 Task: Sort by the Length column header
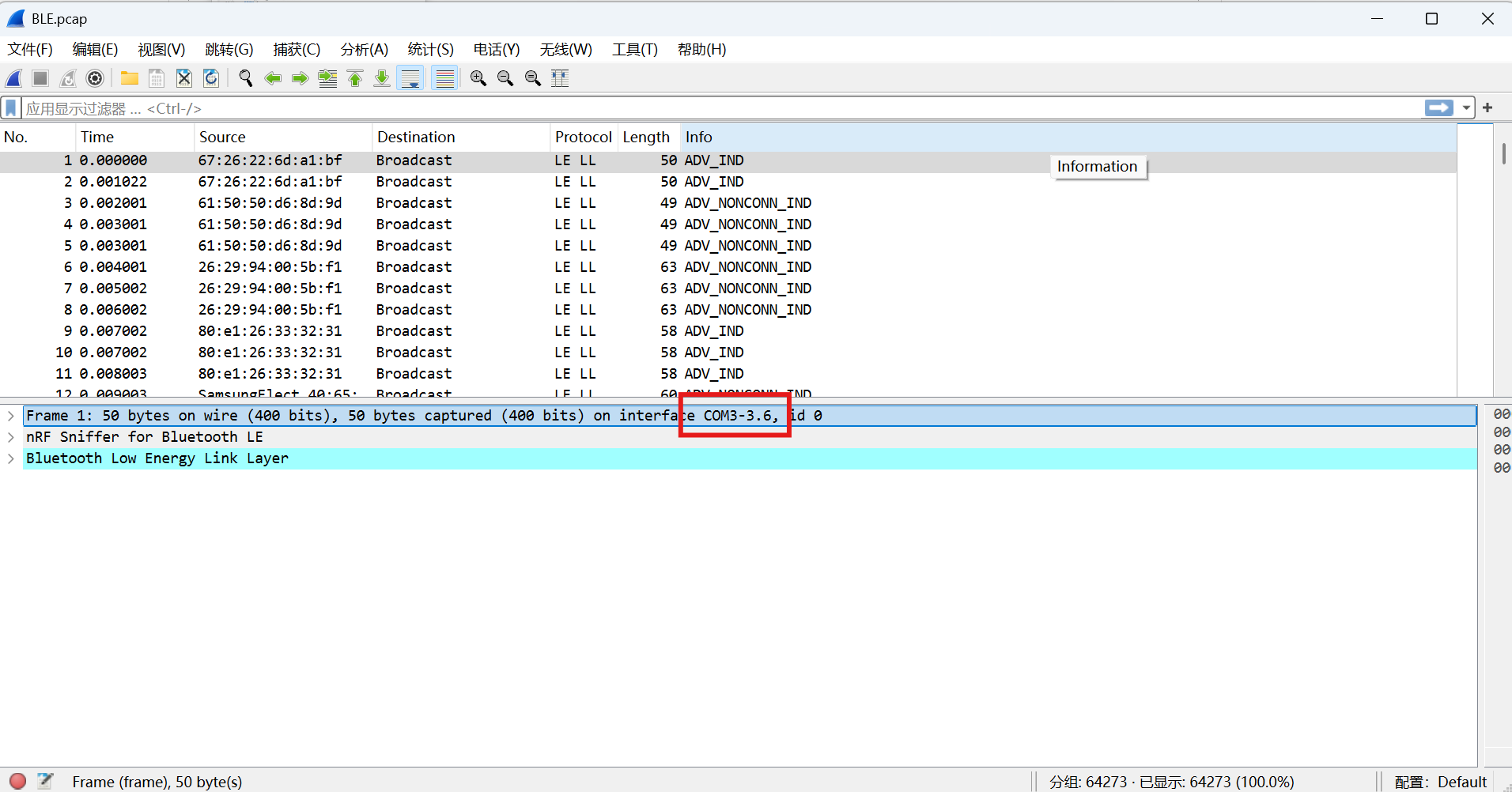click(x=648, y=138)
